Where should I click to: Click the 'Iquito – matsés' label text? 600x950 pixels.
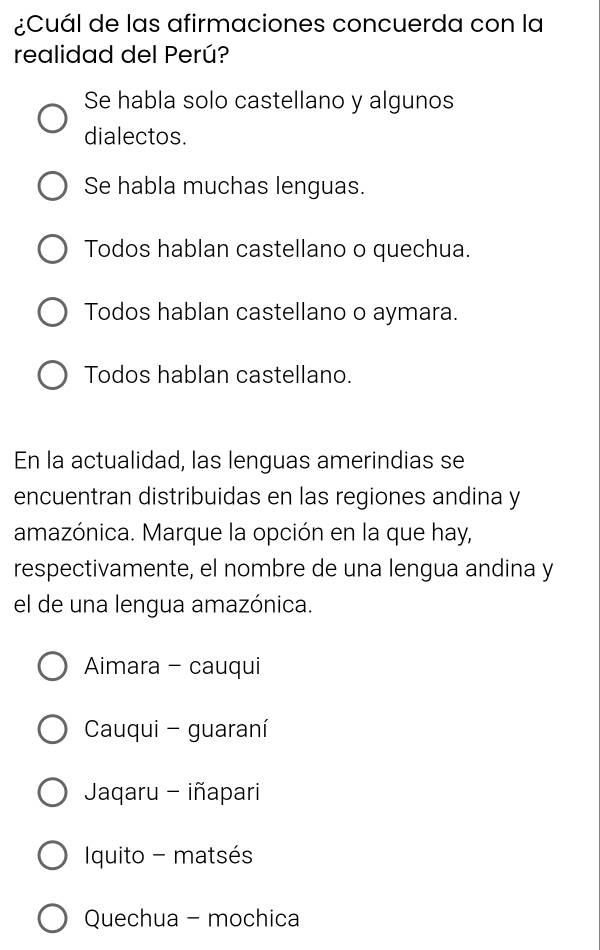pyautogui.click(x=168, y=855)
